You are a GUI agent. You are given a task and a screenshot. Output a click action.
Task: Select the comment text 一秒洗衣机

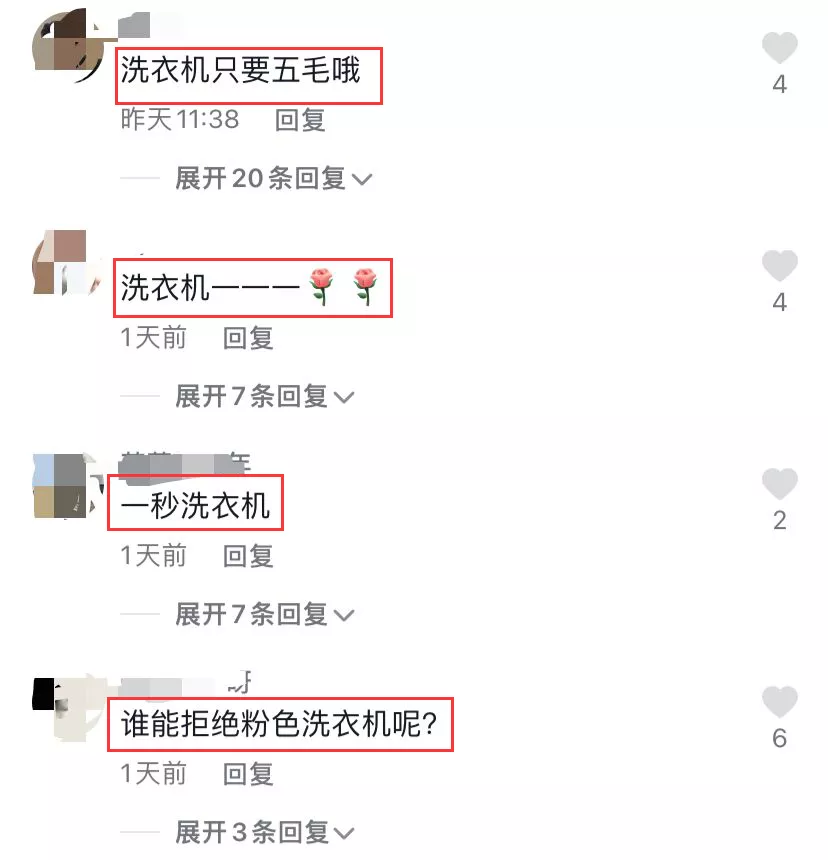[x=195, y=505]
